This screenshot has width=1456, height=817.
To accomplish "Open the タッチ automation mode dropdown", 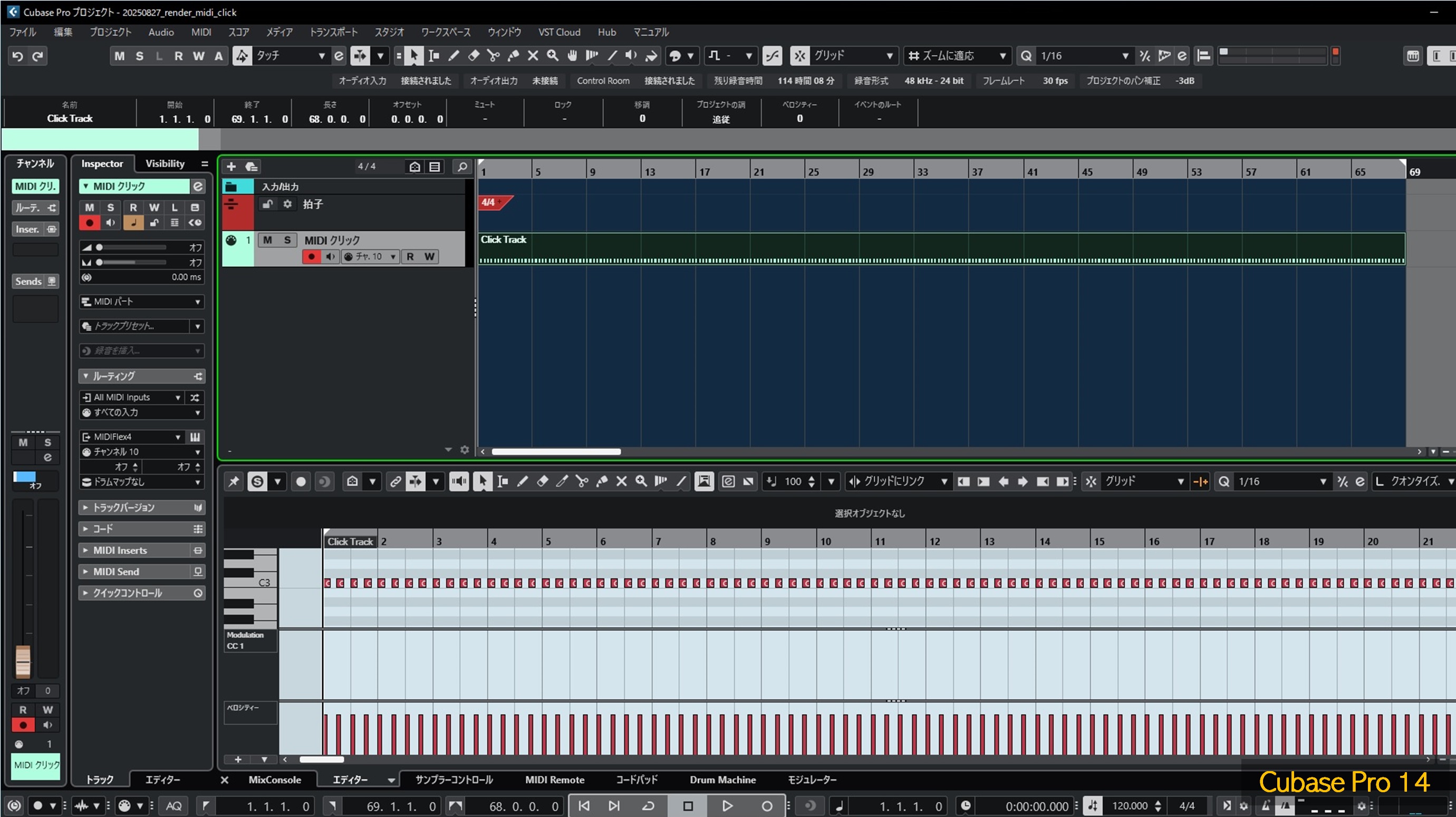I will tap(291, 55).
